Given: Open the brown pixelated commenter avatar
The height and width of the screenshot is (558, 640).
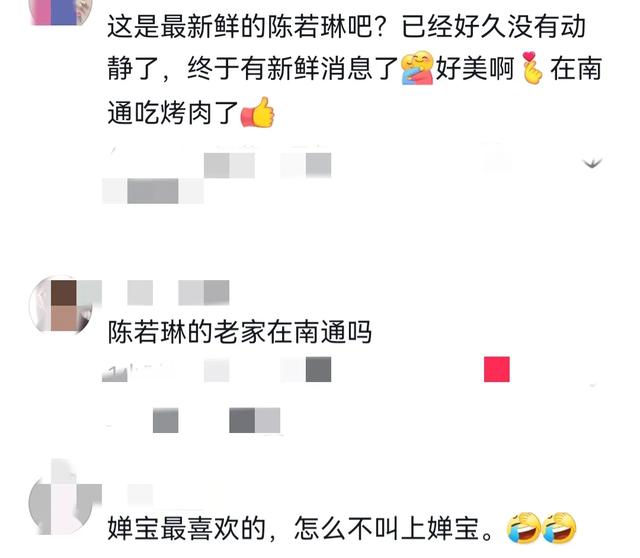Looking at the screenshot, I should click(x=61, y=305).
